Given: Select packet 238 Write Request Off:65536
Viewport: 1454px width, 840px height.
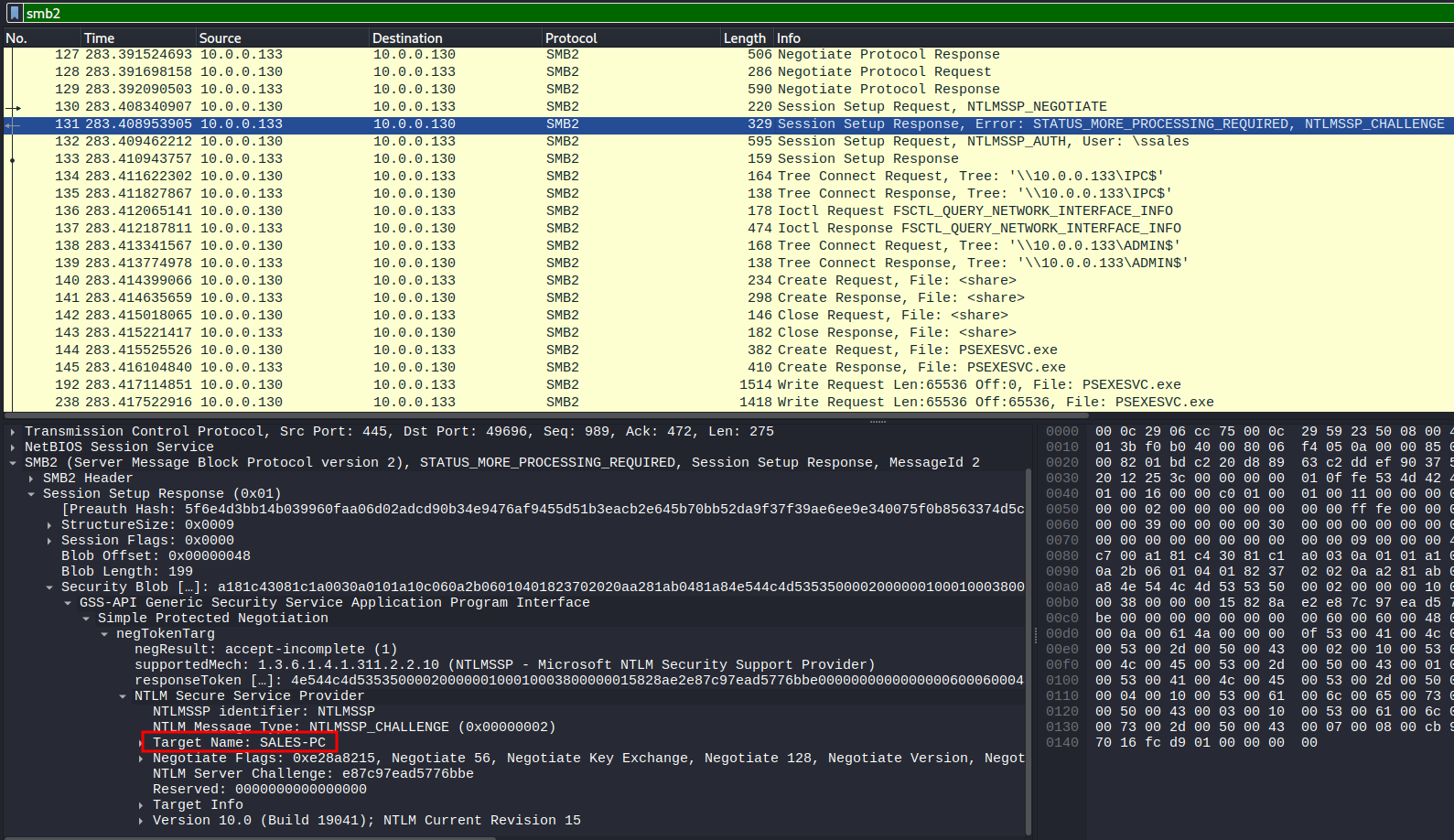Looking at the screenshot, I should (x=728, y=403).
